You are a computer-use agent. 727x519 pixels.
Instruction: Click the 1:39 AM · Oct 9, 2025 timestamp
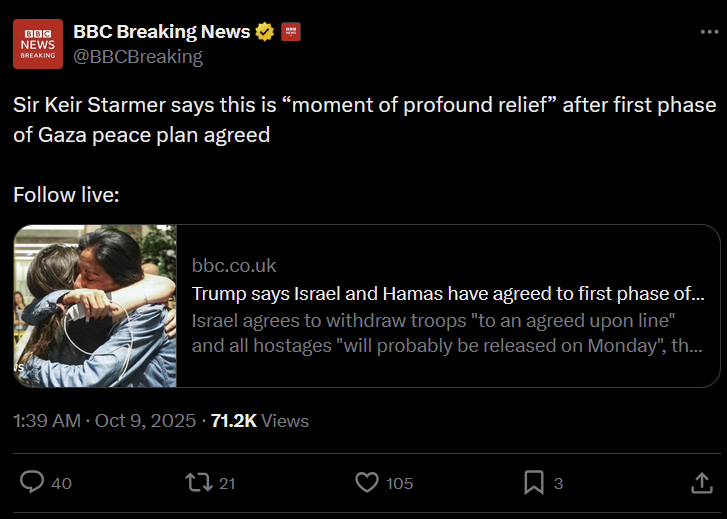click(x=103, y=421)
